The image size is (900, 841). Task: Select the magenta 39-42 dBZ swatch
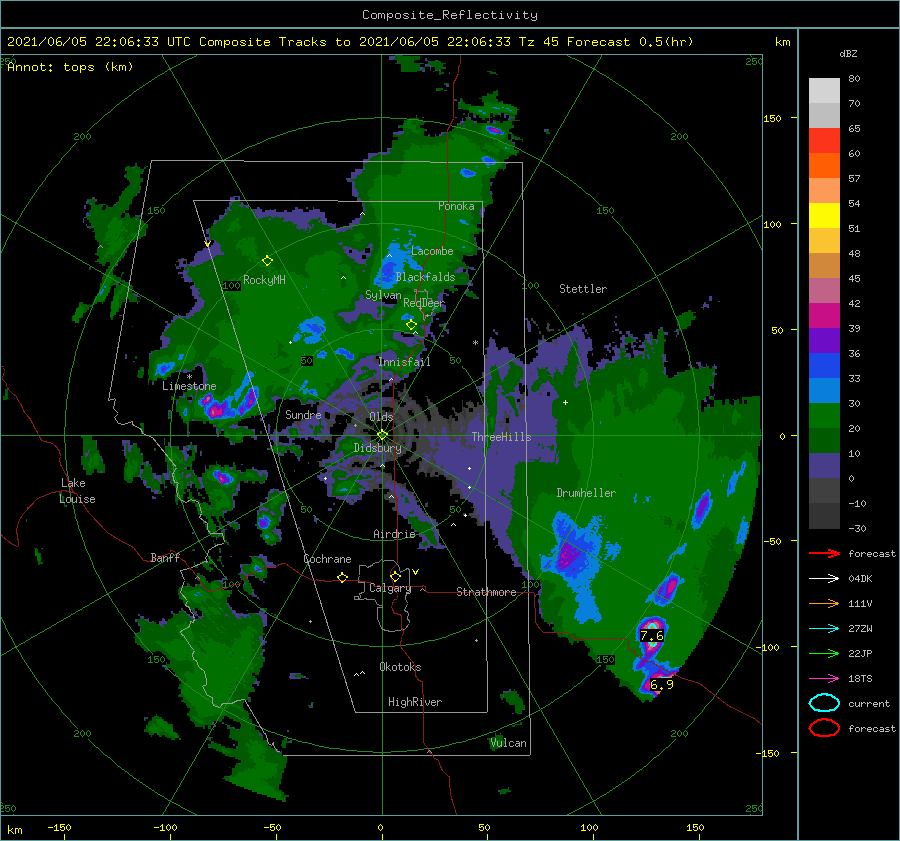point(824,316)
